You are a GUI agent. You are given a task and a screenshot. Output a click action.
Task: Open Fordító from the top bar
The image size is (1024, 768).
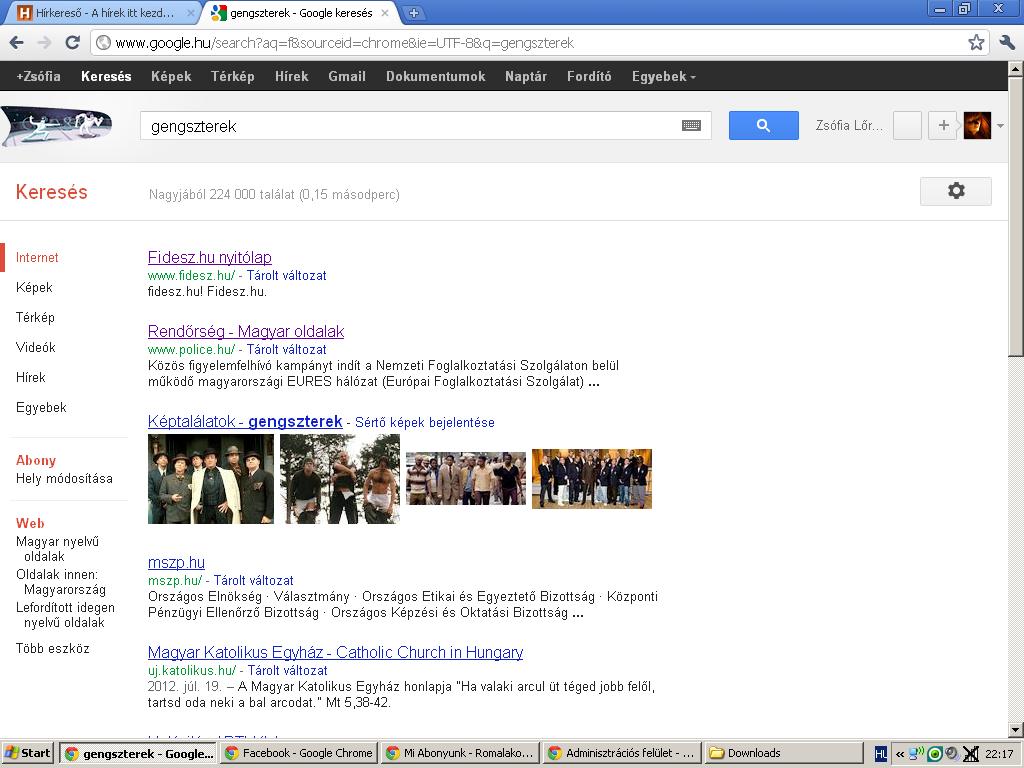click(x=589, y=76)
